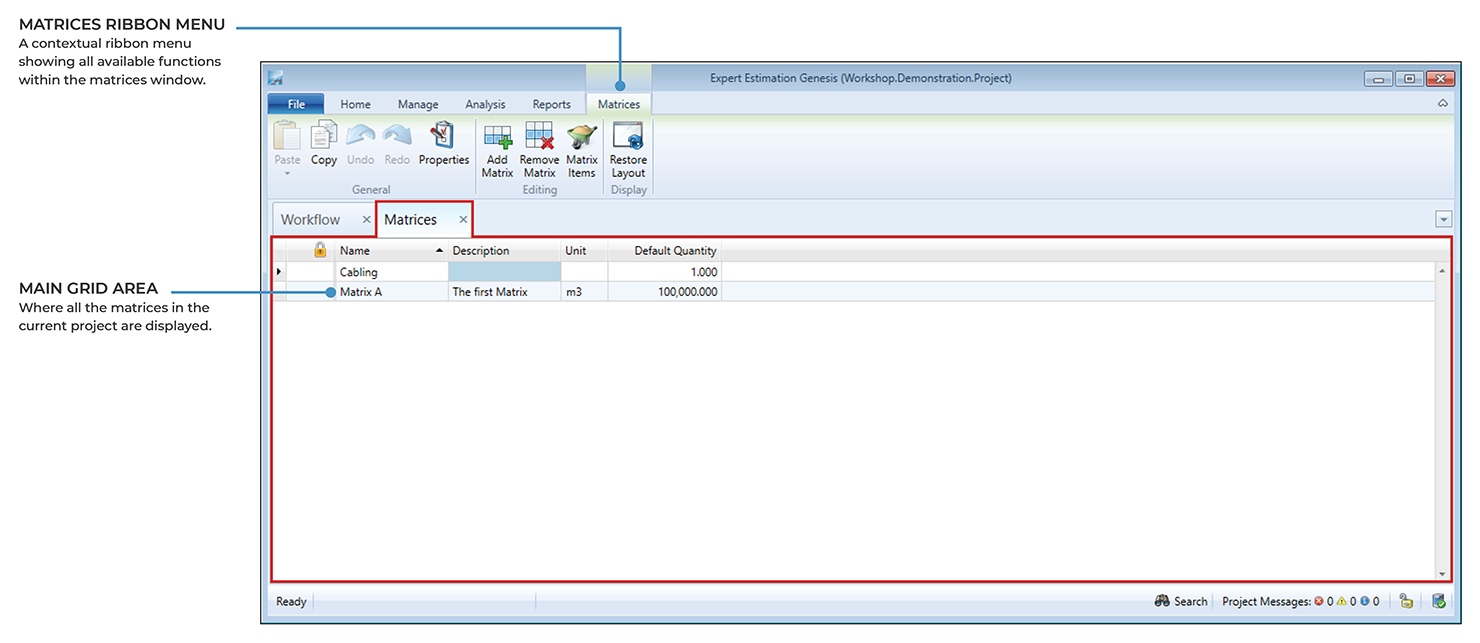The width and height of the screenshot is (1480, 643).
Task: Select the Matrix A row name
Action: [361, 292]
